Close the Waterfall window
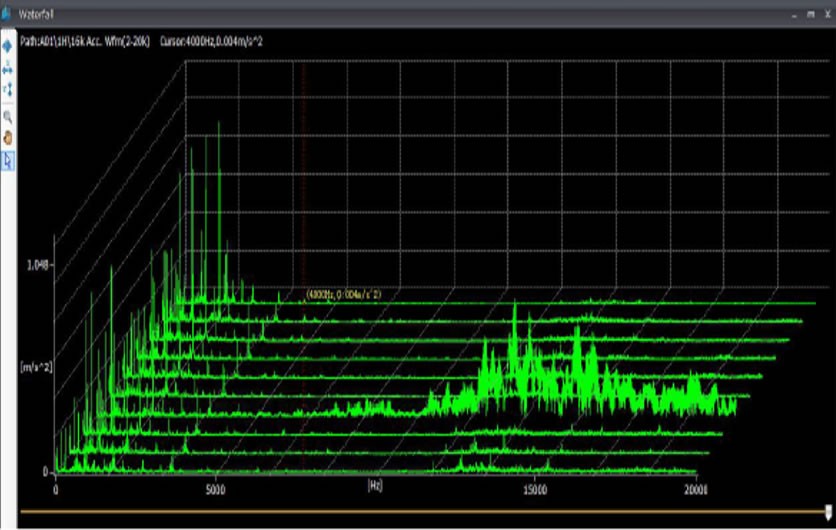 pyautogui.click(x=828, y=14)
